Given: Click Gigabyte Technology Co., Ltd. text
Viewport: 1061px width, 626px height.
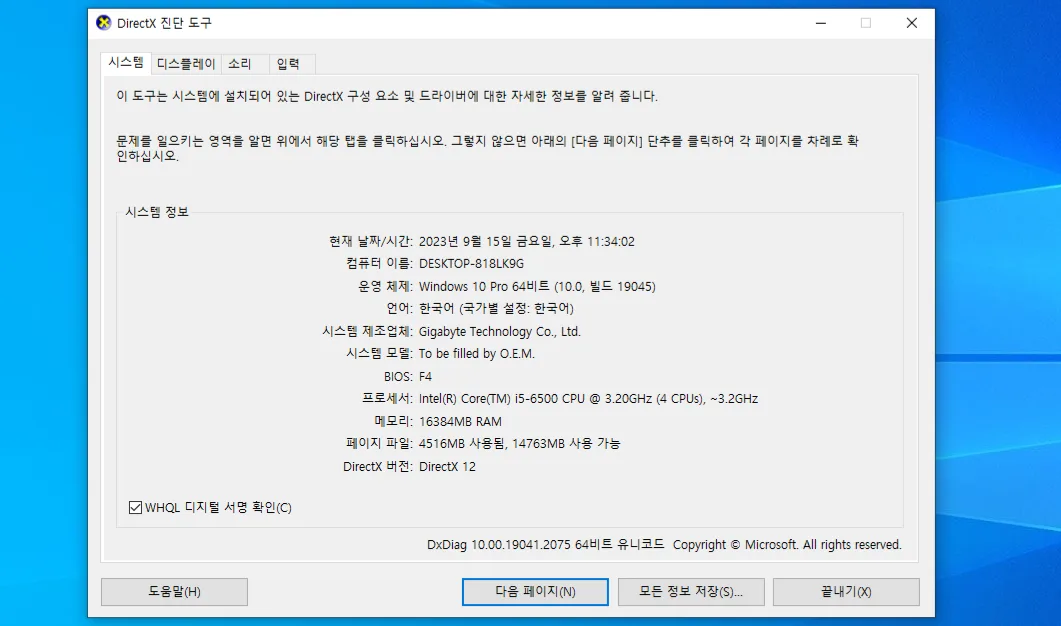Looking at the screenshot, I should (499, 332).
